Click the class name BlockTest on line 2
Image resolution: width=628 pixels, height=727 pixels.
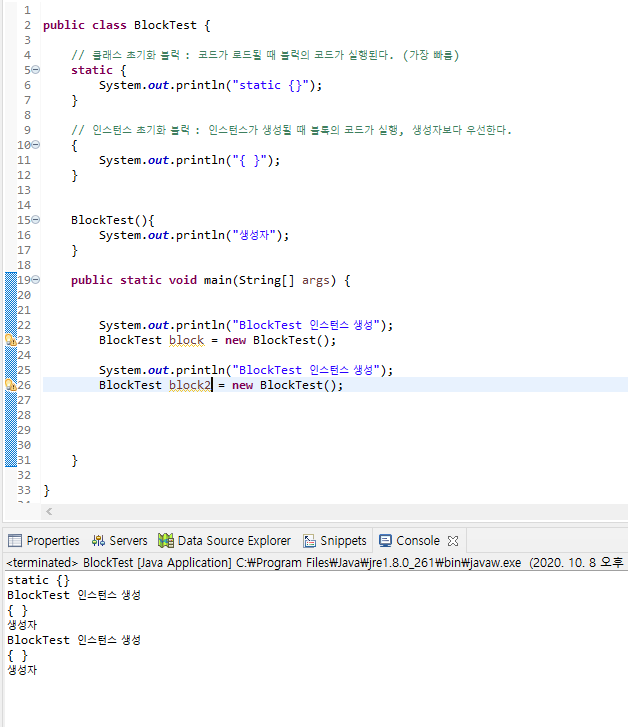[165, 25]
